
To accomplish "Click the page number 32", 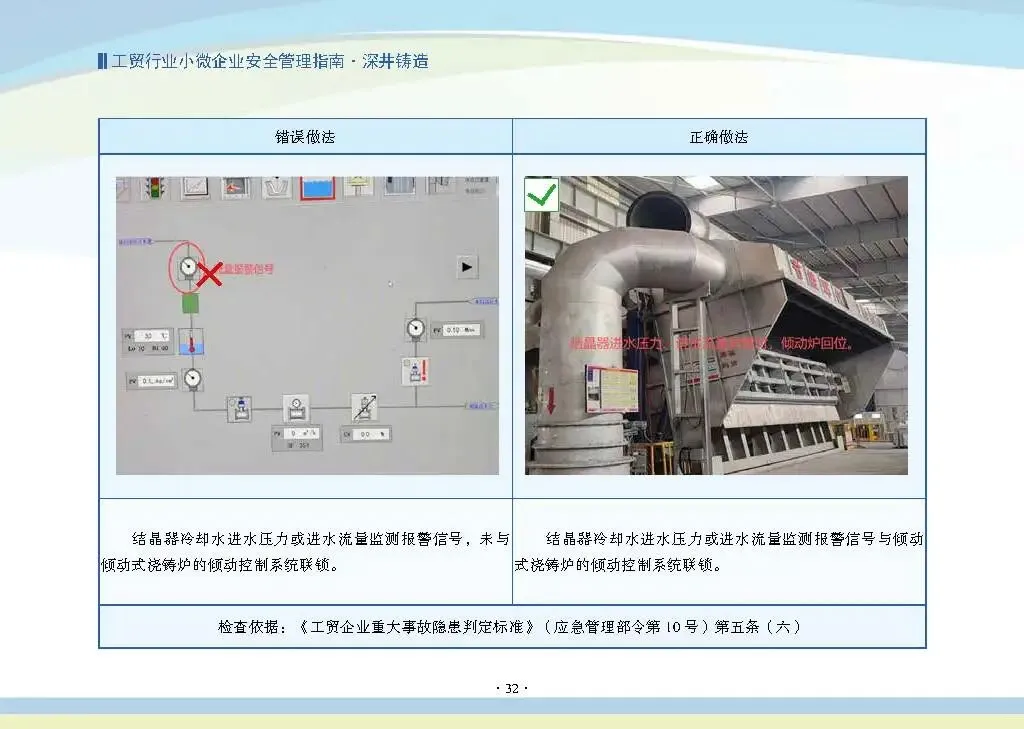I will [512, 688].
